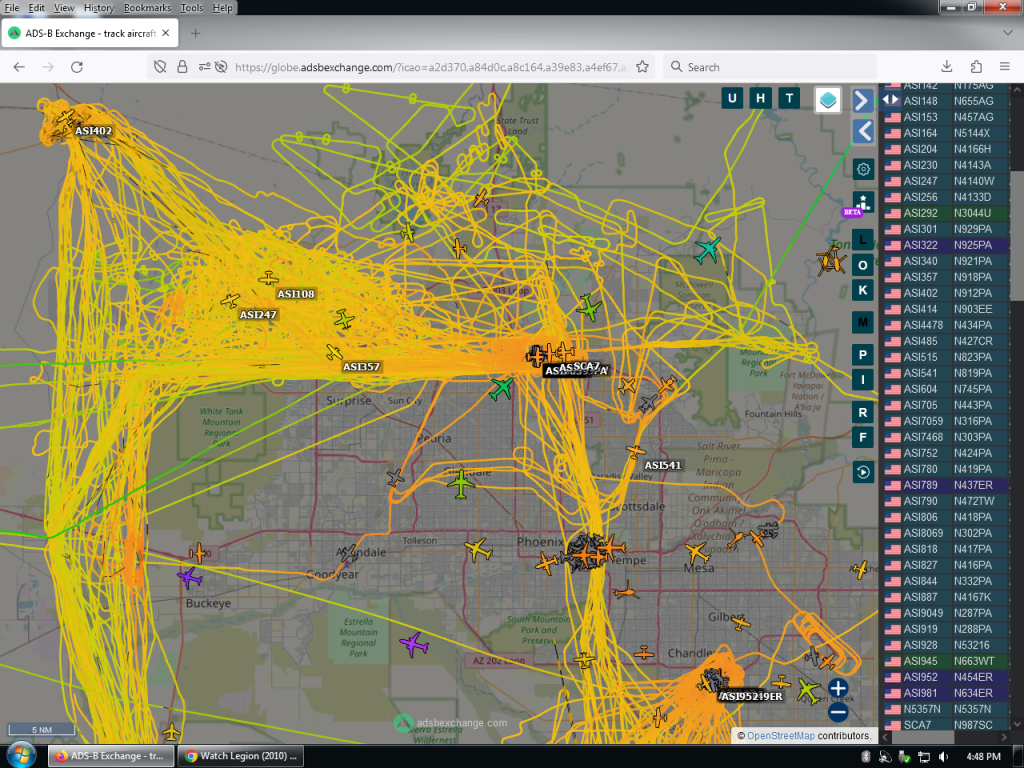Viewport: 1024px width, 768px height.
Task: Select the yellow plane above ASI108 label
Action: pyautogui.click(x=268, y=279)
